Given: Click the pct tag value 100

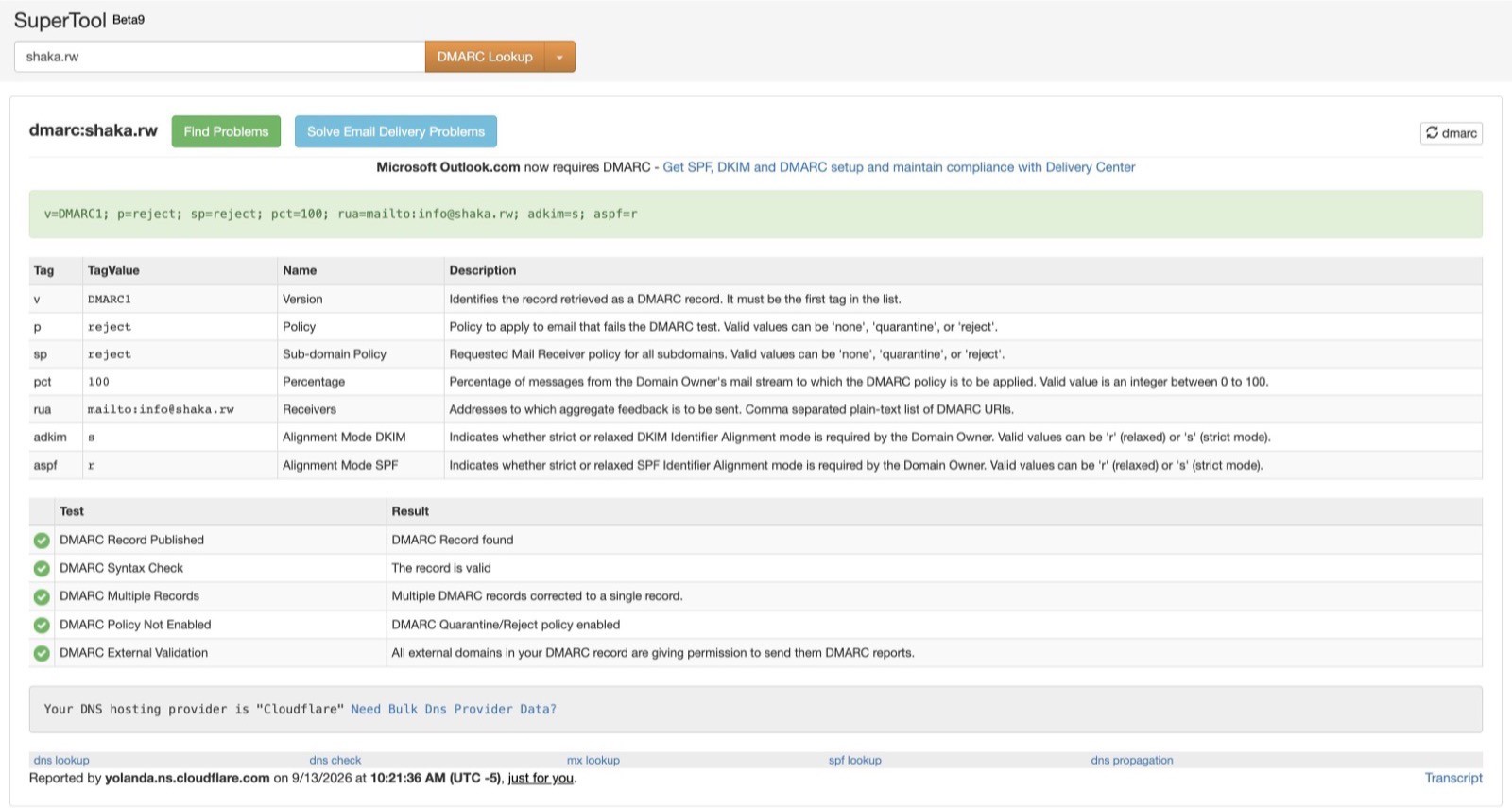Looking at the screenshot, I should tap(98, 382).
